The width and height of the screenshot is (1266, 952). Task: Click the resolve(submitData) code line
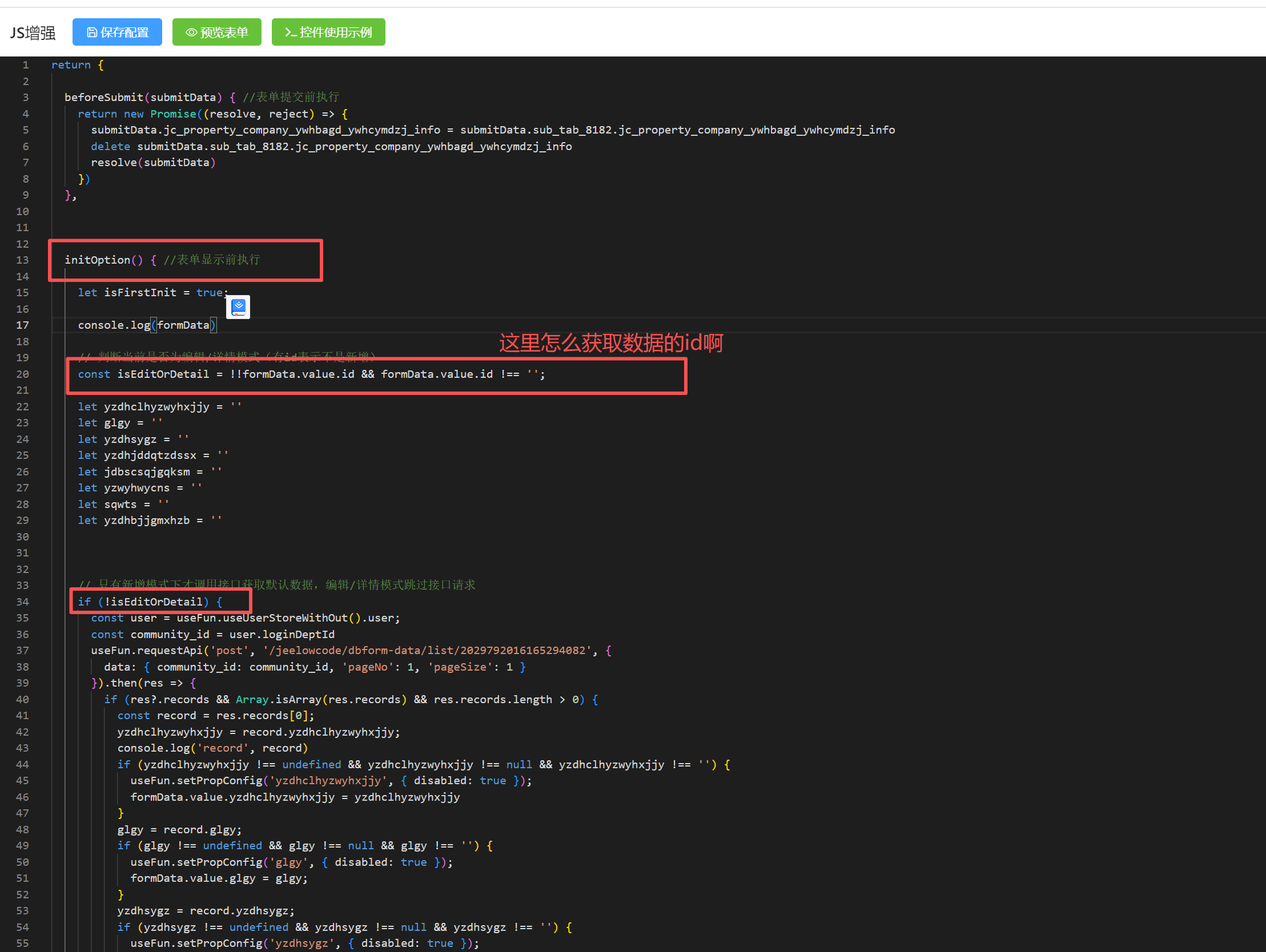click(153, 163)
